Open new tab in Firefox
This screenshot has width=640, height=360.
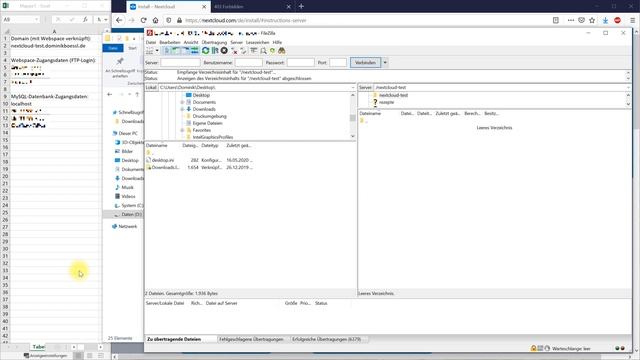pos(301,7)
